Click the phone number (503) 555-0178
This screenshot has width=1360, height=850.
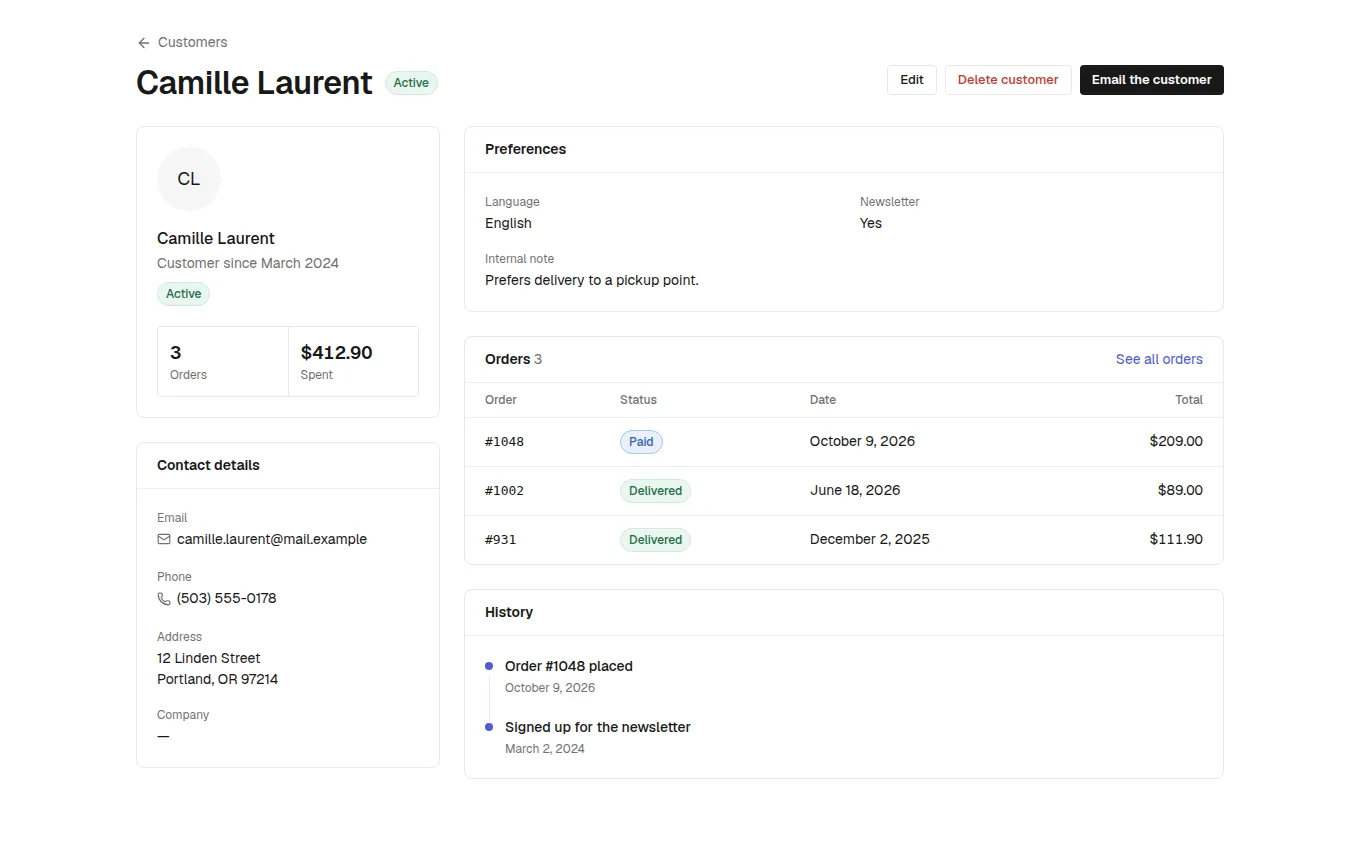[226, 598]
